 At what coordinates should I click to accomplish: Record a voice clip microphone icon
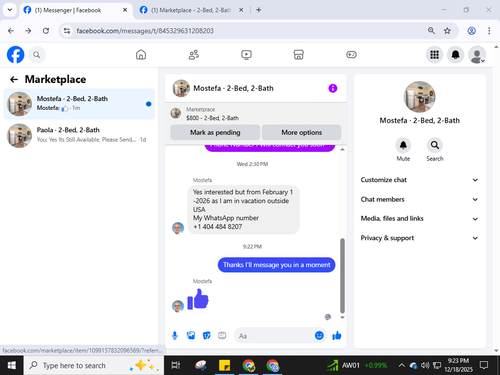175,336
